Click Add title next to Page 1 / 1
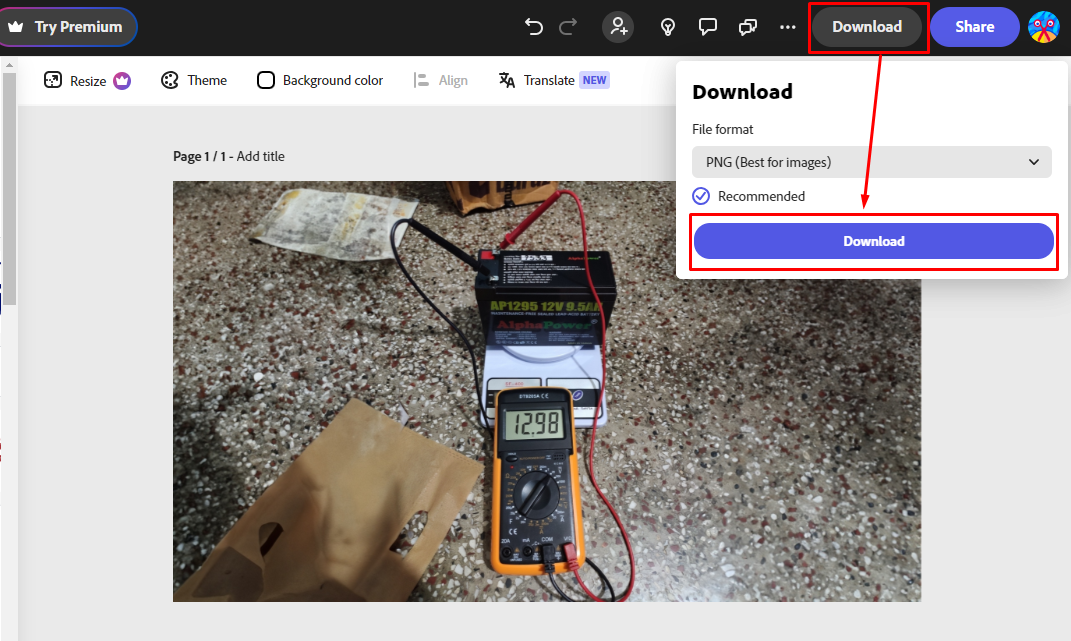The width and height of the screenshot is (1071, 641). point(260,156)
